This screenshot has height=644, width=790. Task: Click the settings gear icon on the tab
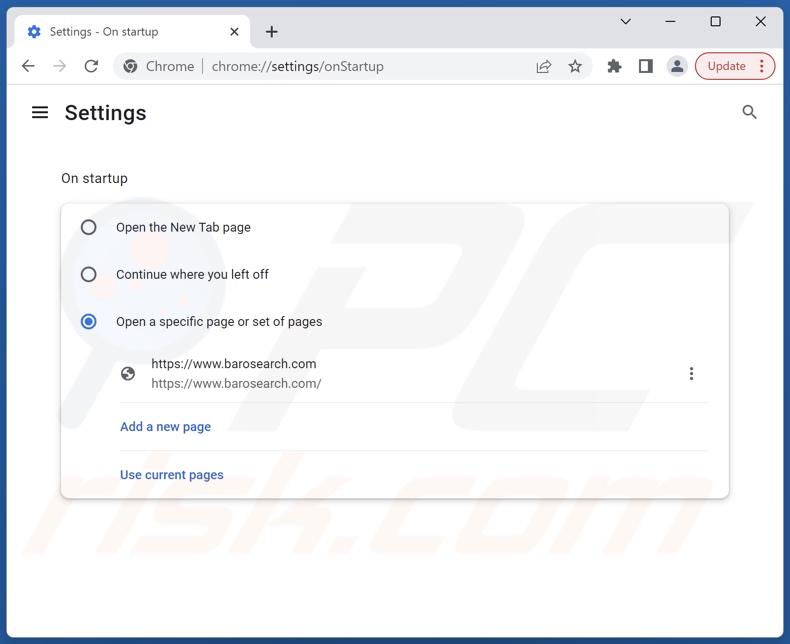tap(34, 32)
